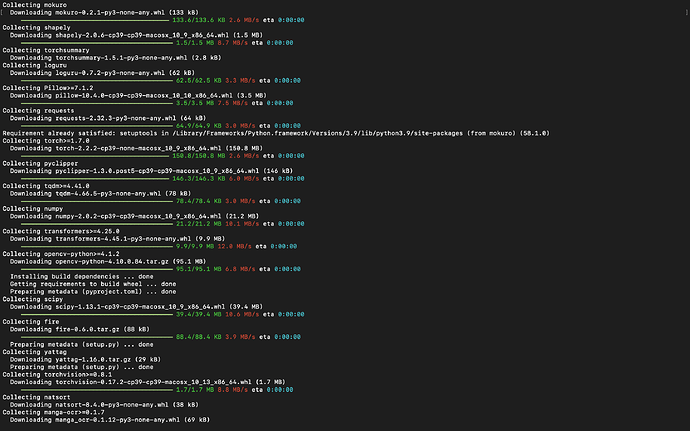Select the loguru-0.7.2 wheel download line

pyautogui.click(x=103, y=73)
